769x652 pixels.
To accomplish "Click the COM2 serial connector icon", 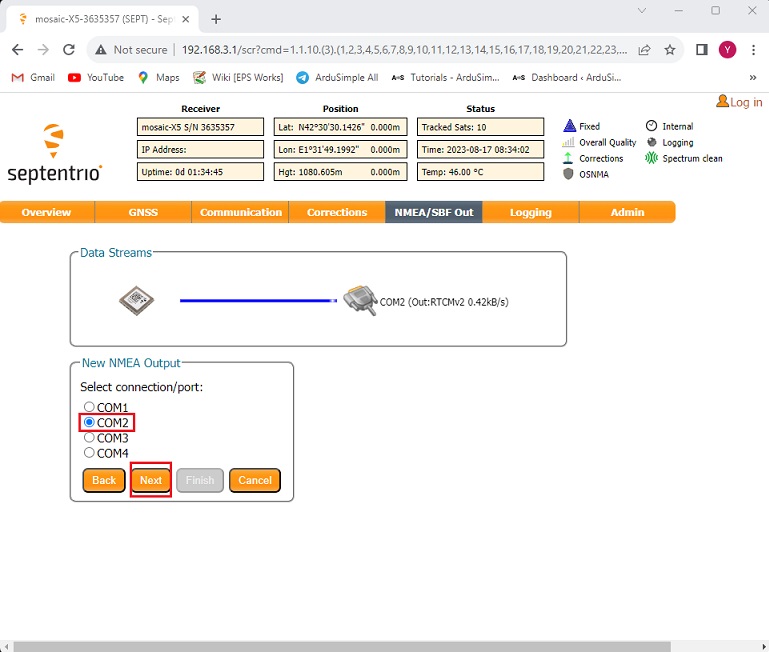I will (358, 300).
